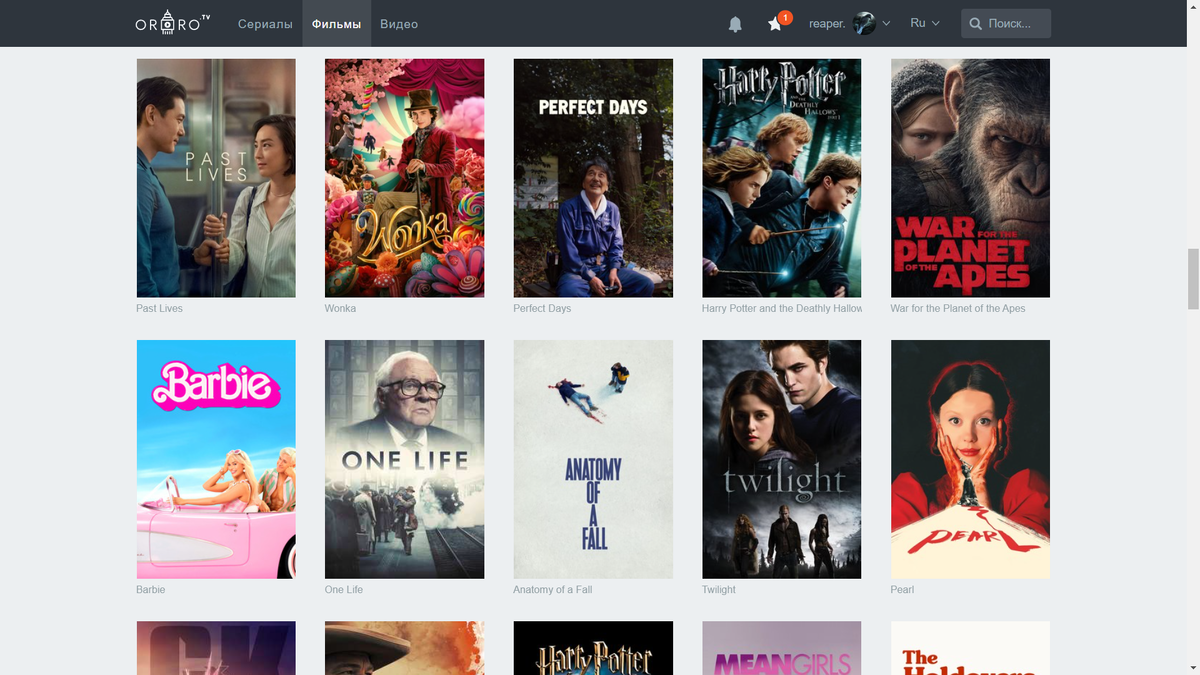Click the Pearl title link
Viewport: 1200px width, 675px height.
(902, 589)
